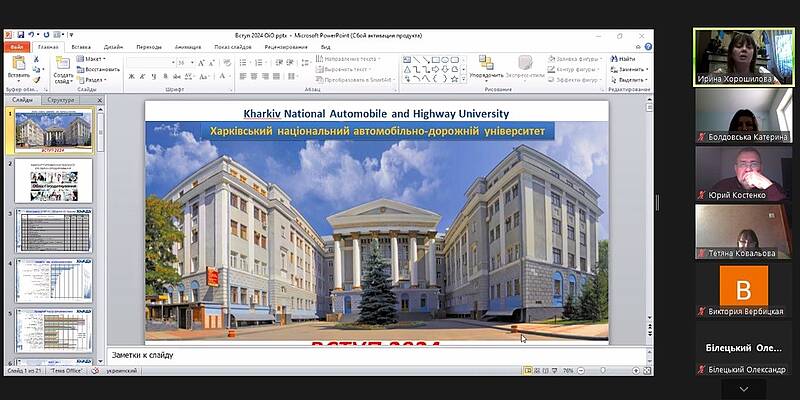Click the Center text alignment icon
Image resolution: width=800 pixels, height=400 pixels.
254,76
